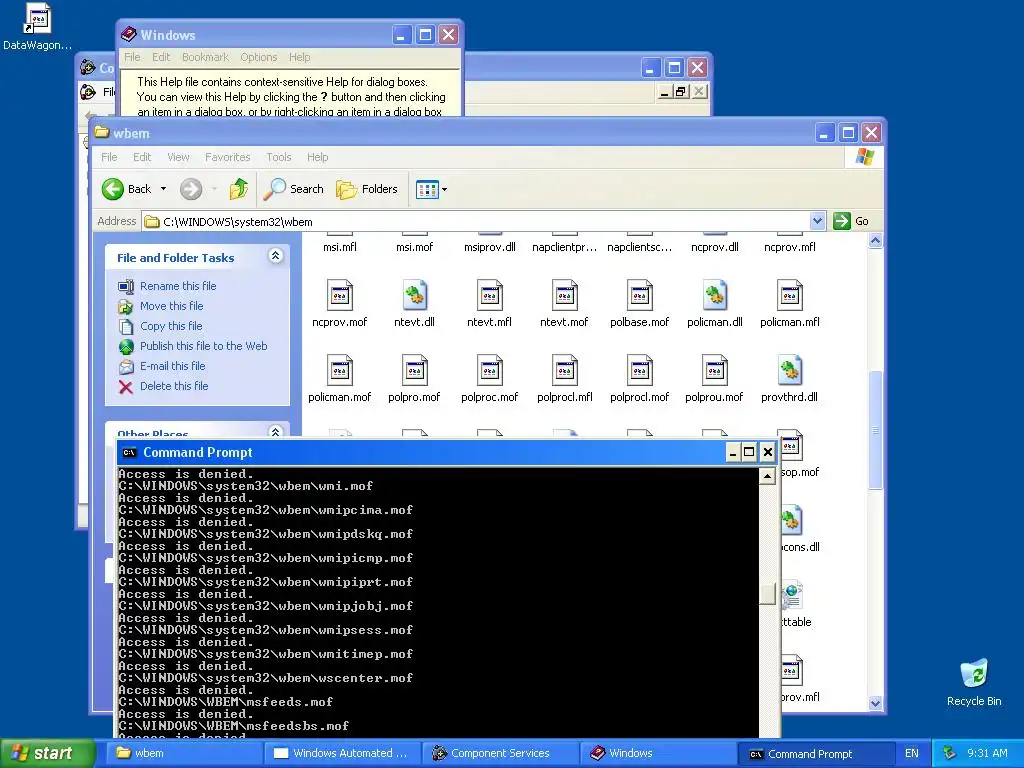Viewport: 1024px width, 768px height.
Task: Open the Search magnifier in wbem toolbar
Action: point(274,189)
